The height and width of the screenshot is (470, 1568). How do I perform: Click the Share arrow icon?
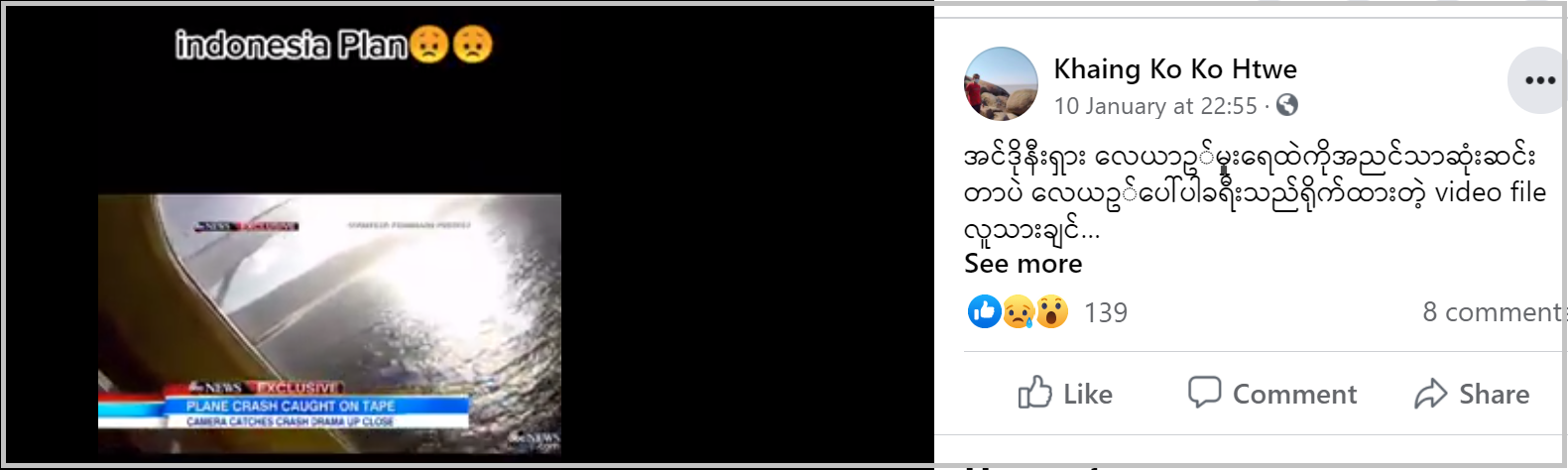point(1430,394)
